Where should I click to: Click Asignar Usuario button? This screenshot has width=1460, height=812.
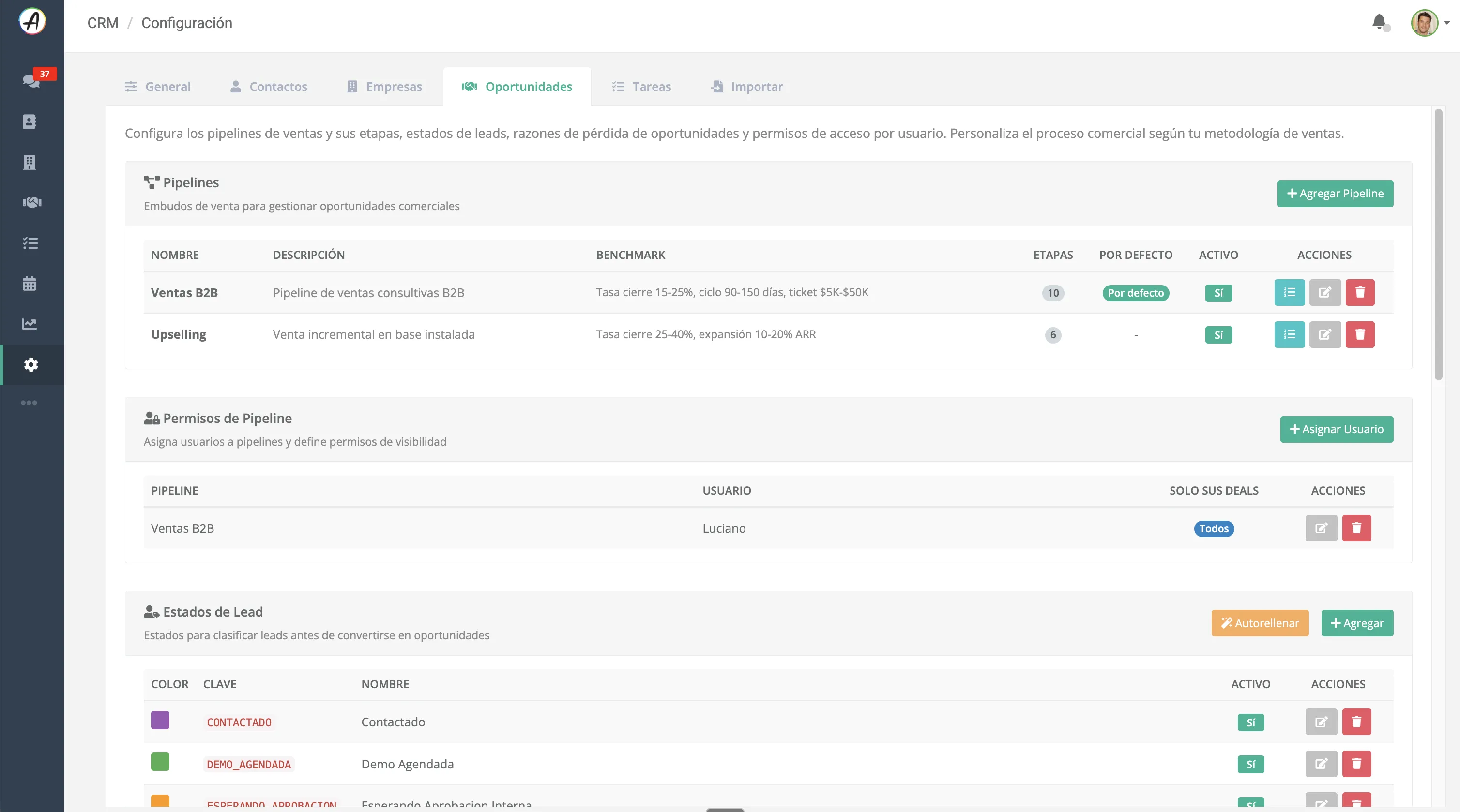click(1337, 430)
